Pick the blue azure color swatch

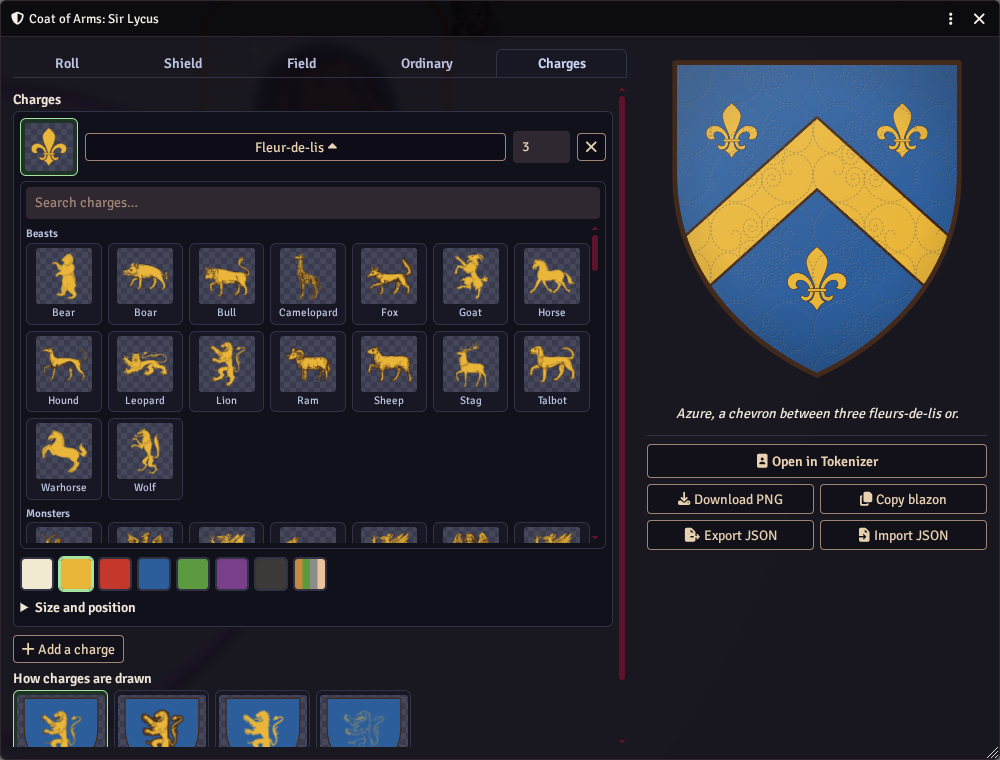tap(154, 573)
